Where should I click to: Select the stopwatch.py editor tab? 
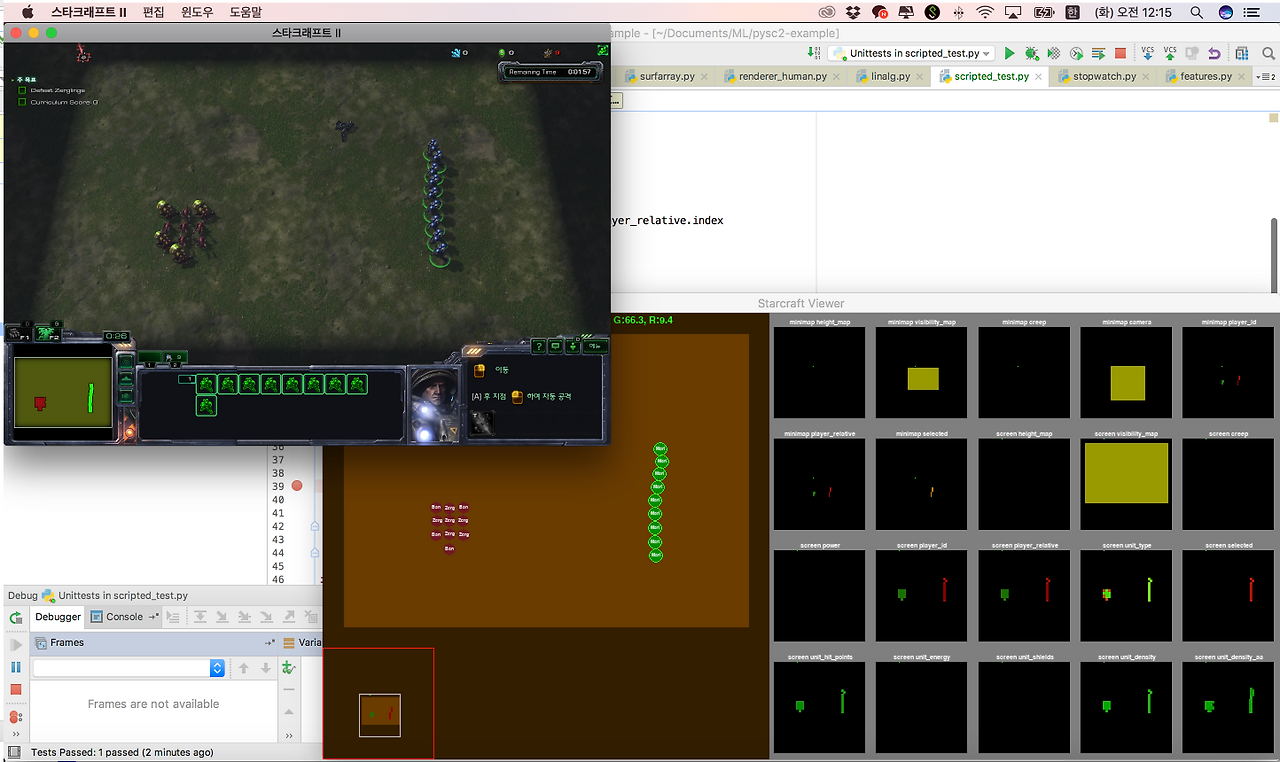coord(1104,76)
